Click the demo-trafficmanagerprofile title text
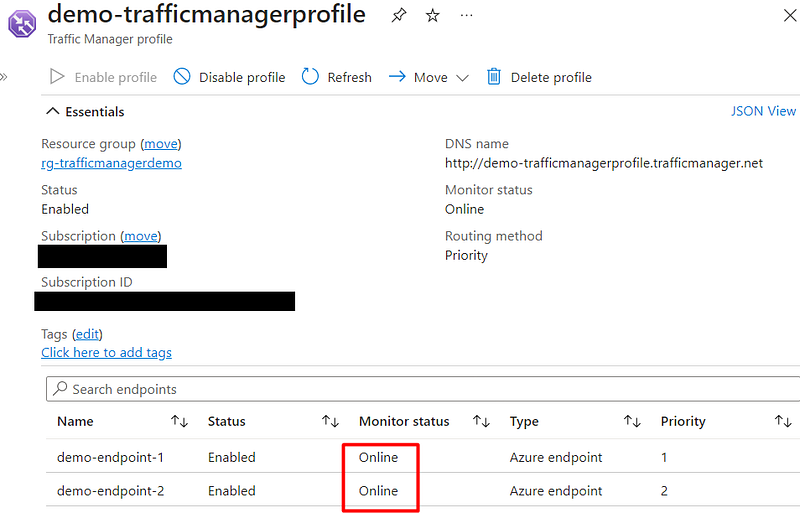800x517 pixels. pos(207,14)
